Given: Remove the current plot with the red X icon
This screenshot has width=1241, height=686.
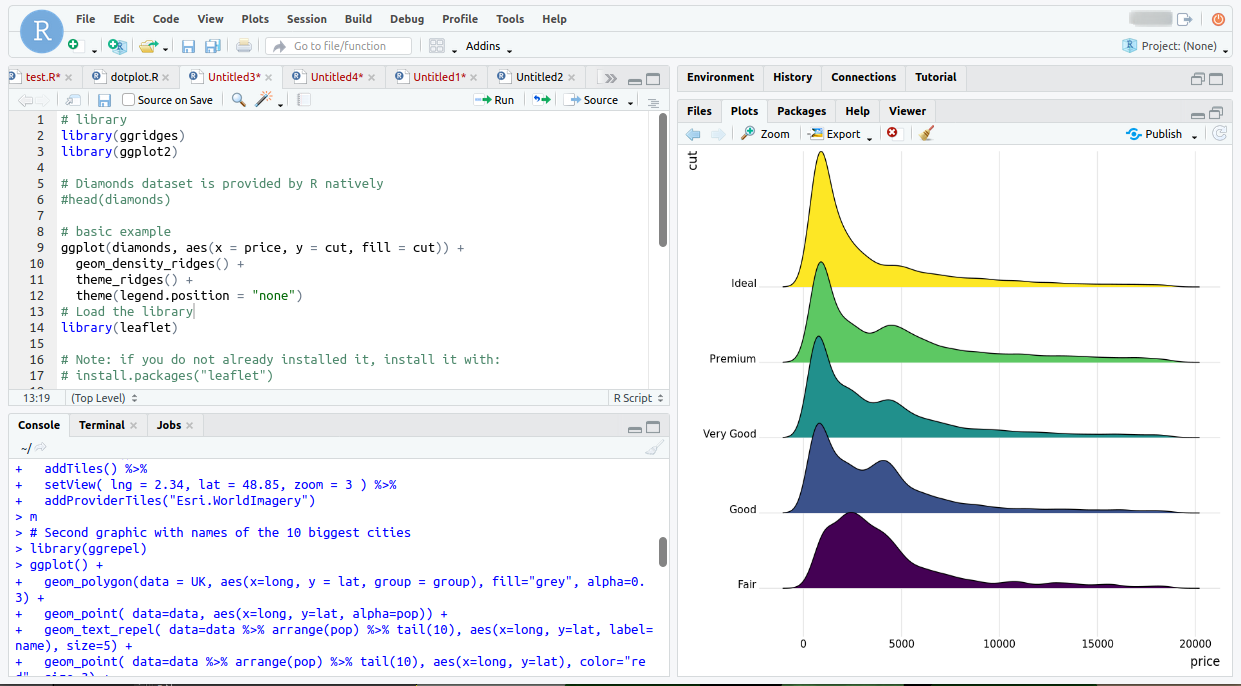Looking at the screenshot, I should coord(892,133).
